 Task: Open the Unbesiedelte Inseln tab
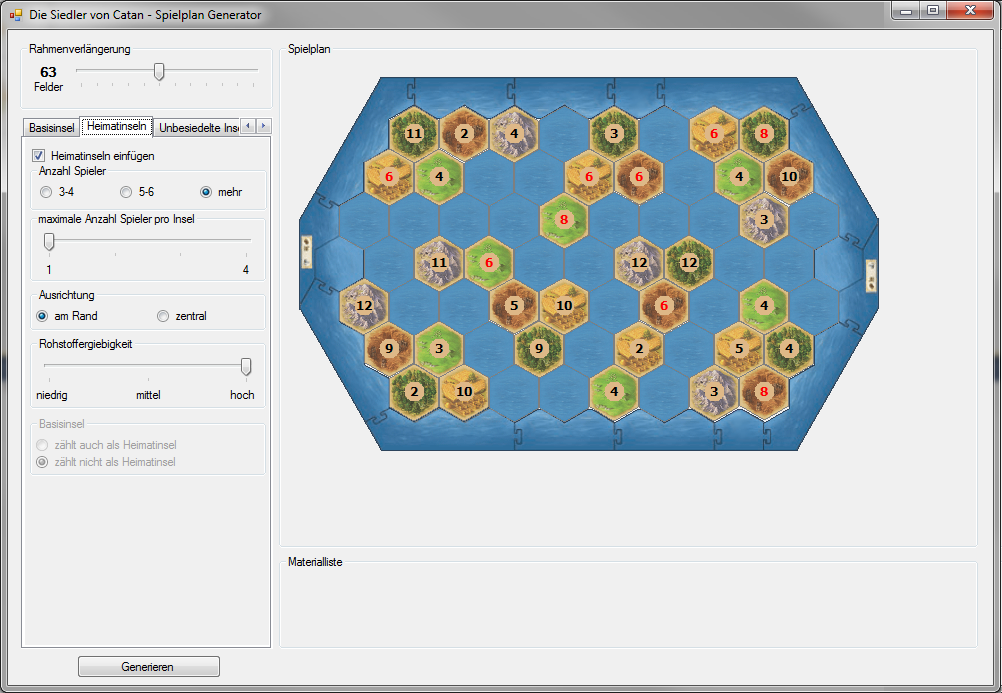pyautogui.click(x=198, y=127)
